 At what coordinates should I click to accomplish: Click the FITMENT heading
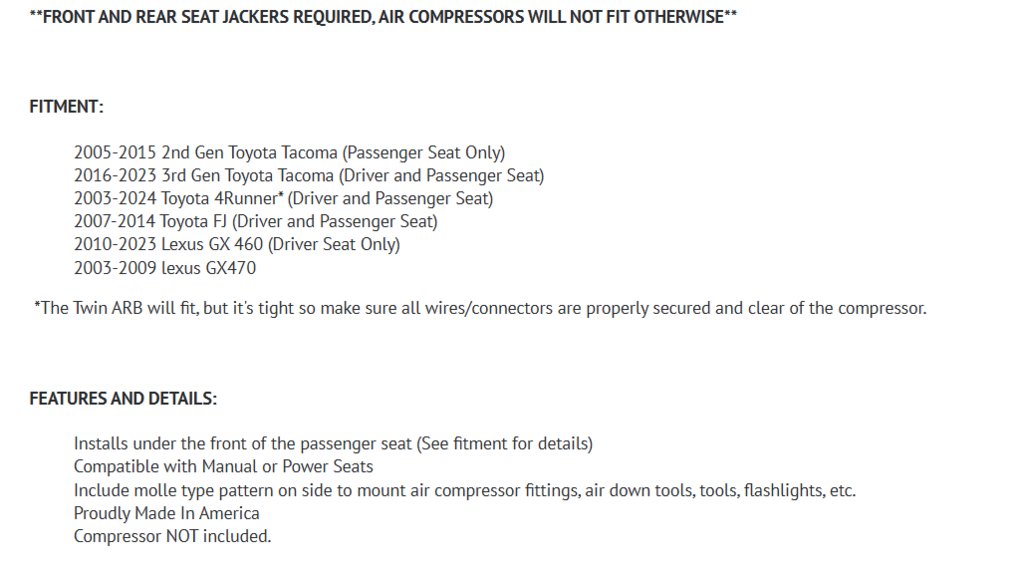(x=67, y=106)
